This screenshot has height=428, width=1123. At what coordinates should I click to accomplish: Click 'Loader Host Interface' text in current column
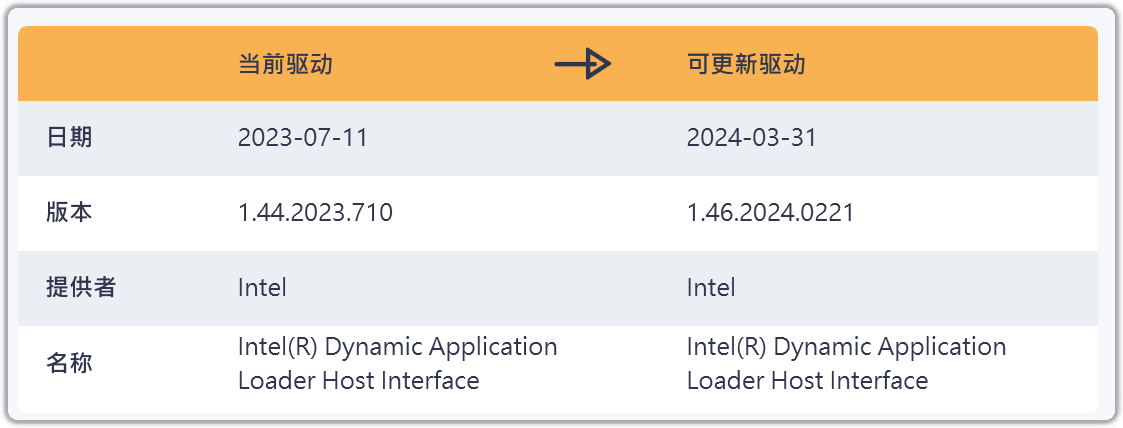tap(359, 380)
